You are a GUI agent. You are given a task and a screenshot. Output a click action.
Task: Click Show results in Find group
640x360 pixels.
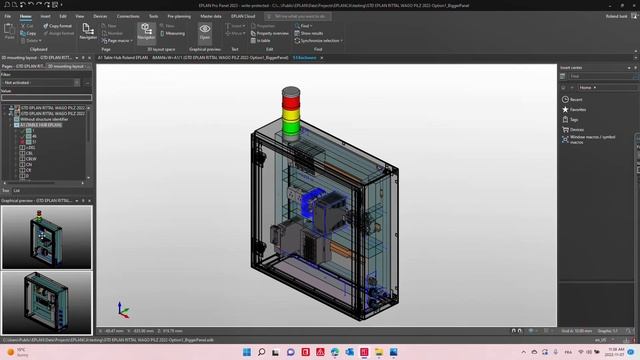click(309, 33)
